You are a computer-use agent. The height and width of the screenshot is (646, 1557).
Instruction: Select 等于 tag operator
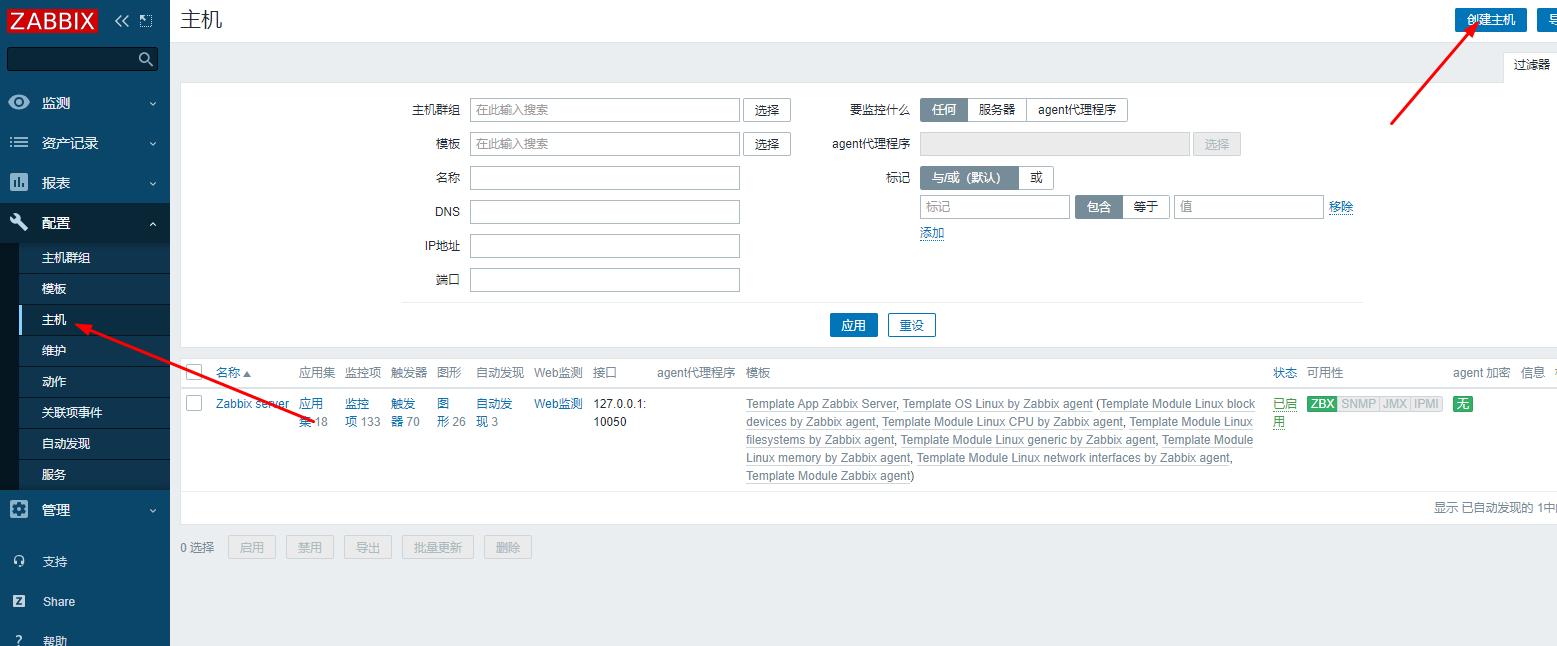[x=1146, y=207]
